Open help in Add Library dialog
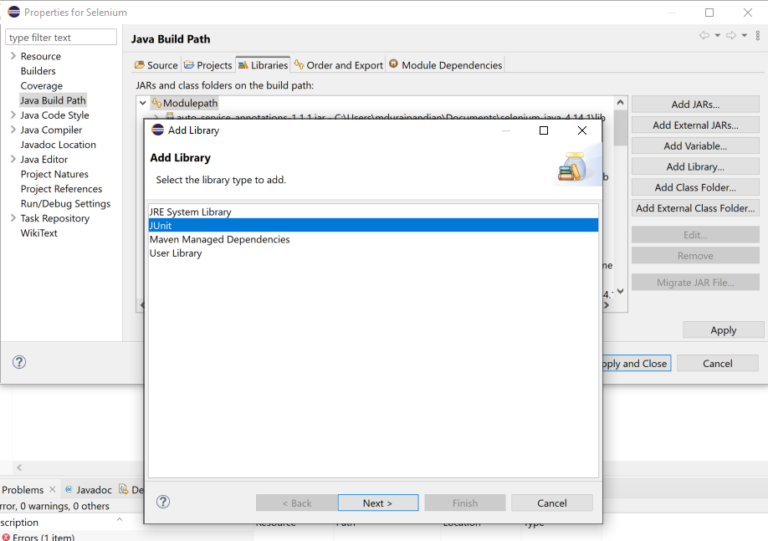 (x=163, y=502)
